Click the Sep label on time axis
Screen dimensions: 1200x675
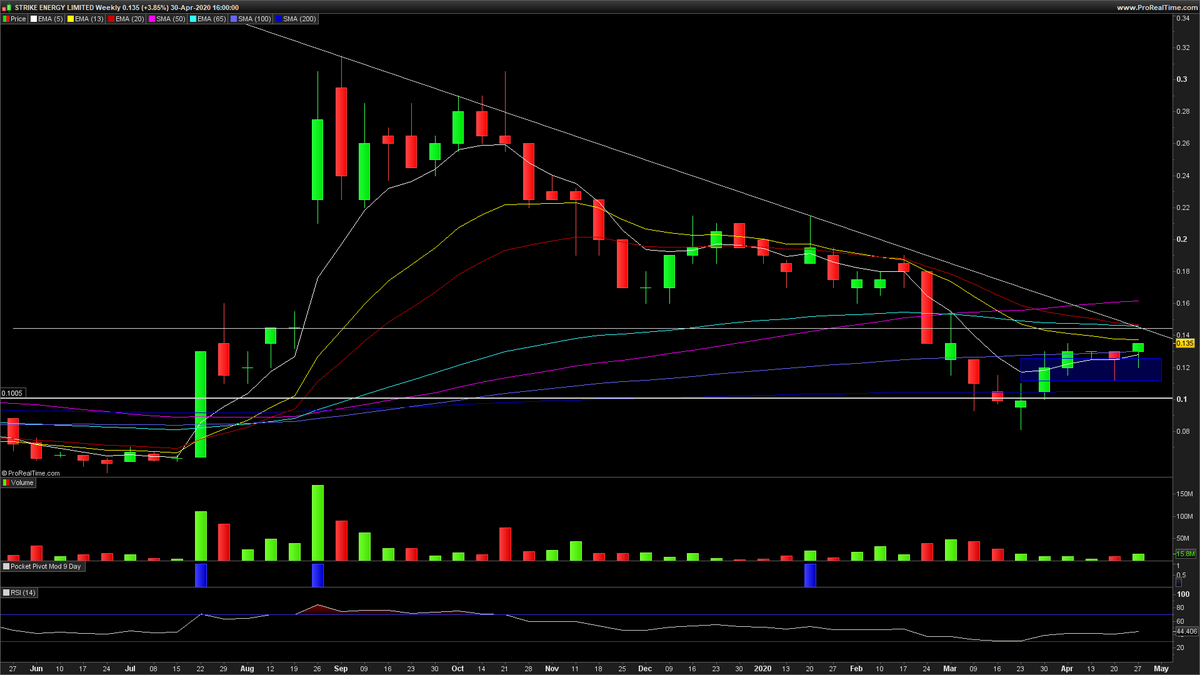[341, 666]
